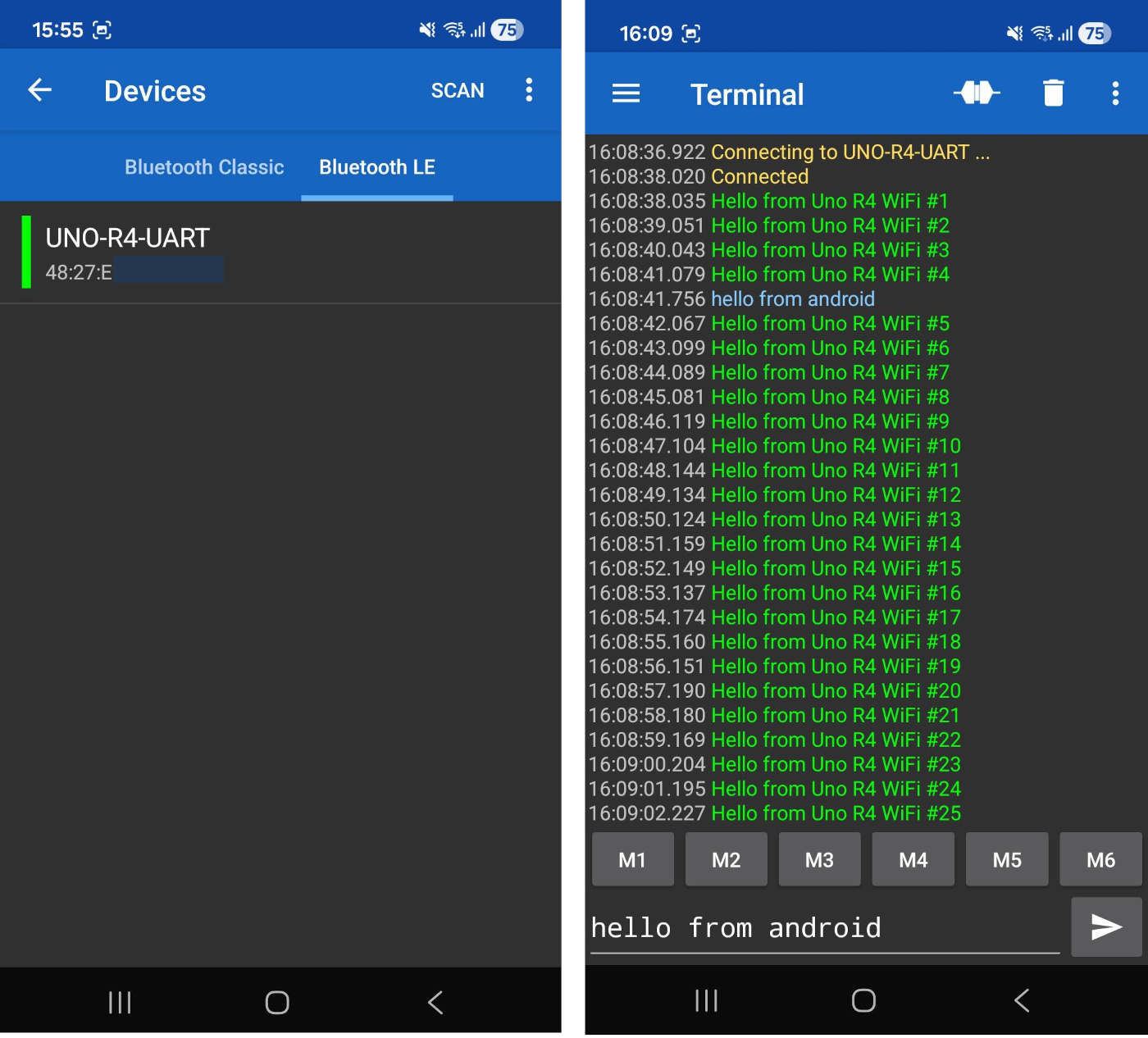Tap Android home button on Terminal screen
The width and height of the screenshot is (1148, 1038).
point(863,1001)
